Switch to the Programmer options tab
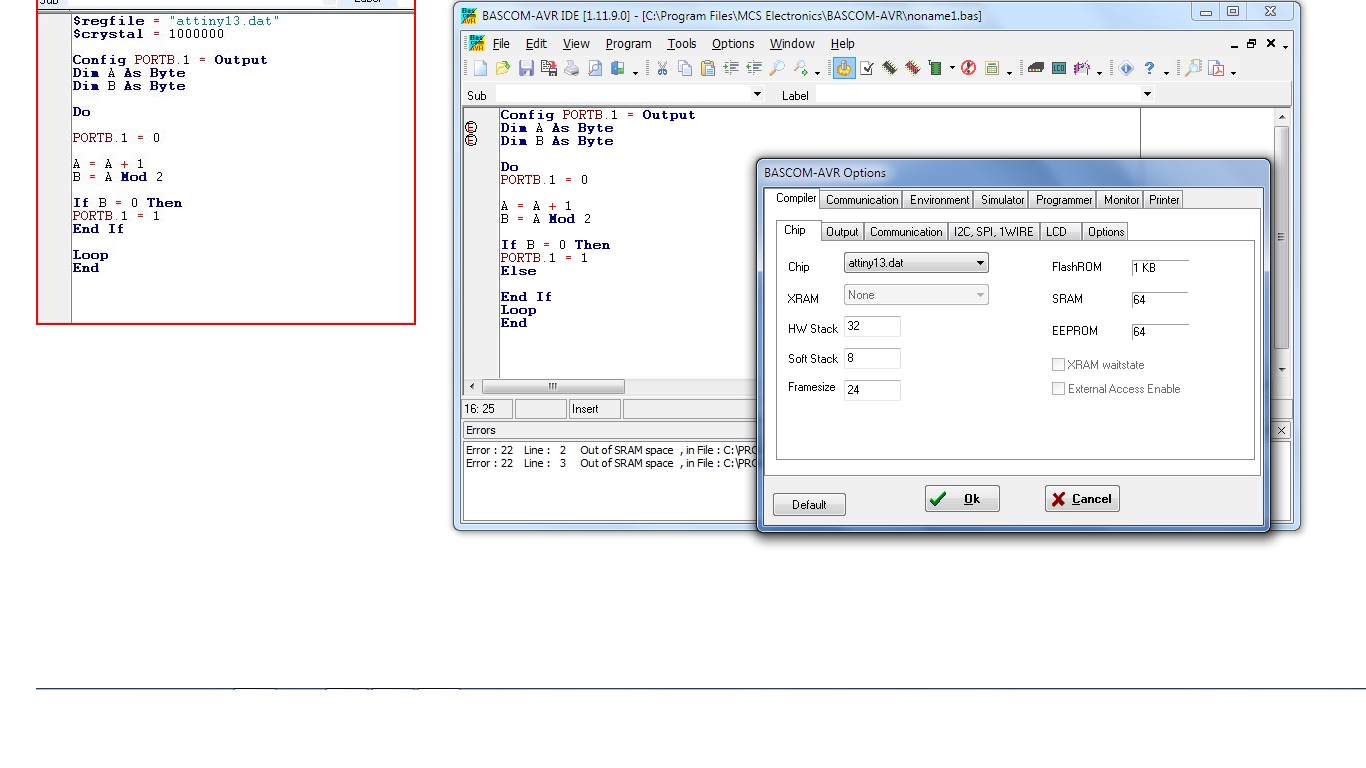1366x768 pixels. coord(1064,200)
